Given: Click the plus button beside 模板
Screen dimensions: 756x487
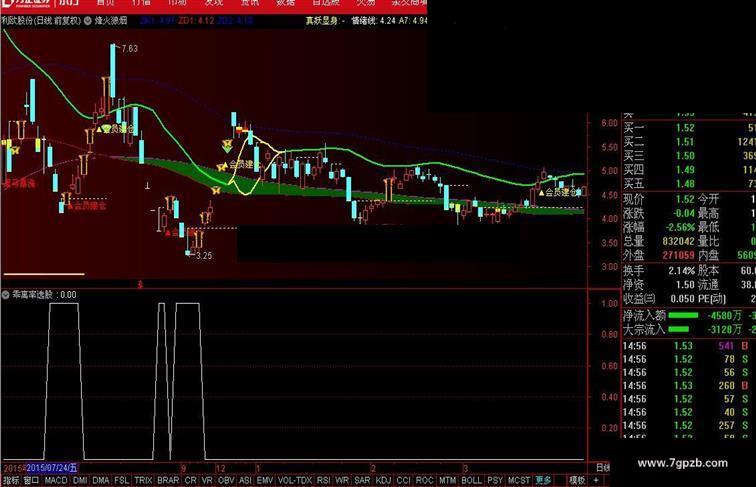Looking at the screenshot, I should (596, 480).
